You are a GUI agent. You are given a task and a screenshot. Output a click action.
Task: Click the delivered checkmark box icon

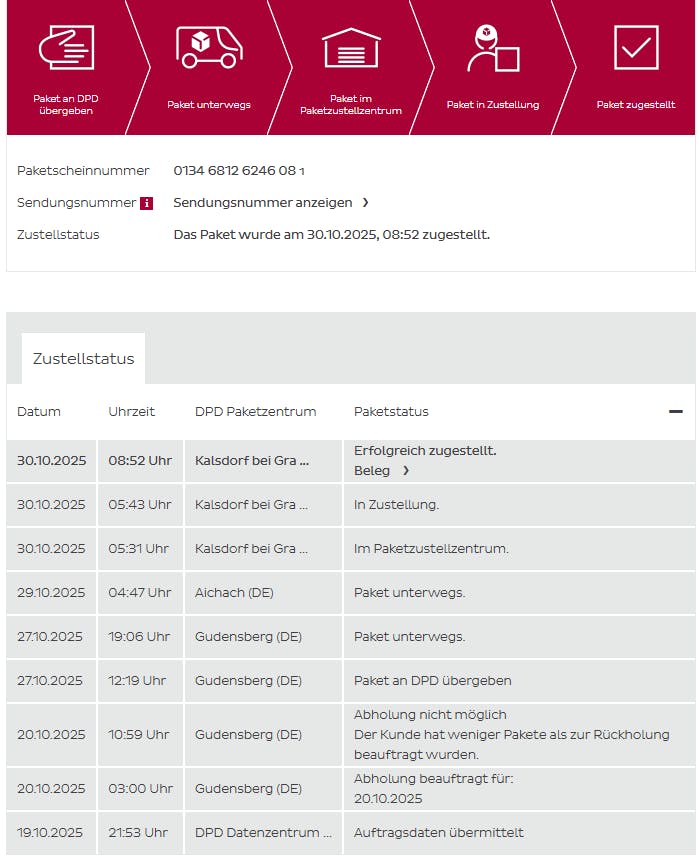coord(636,47)
